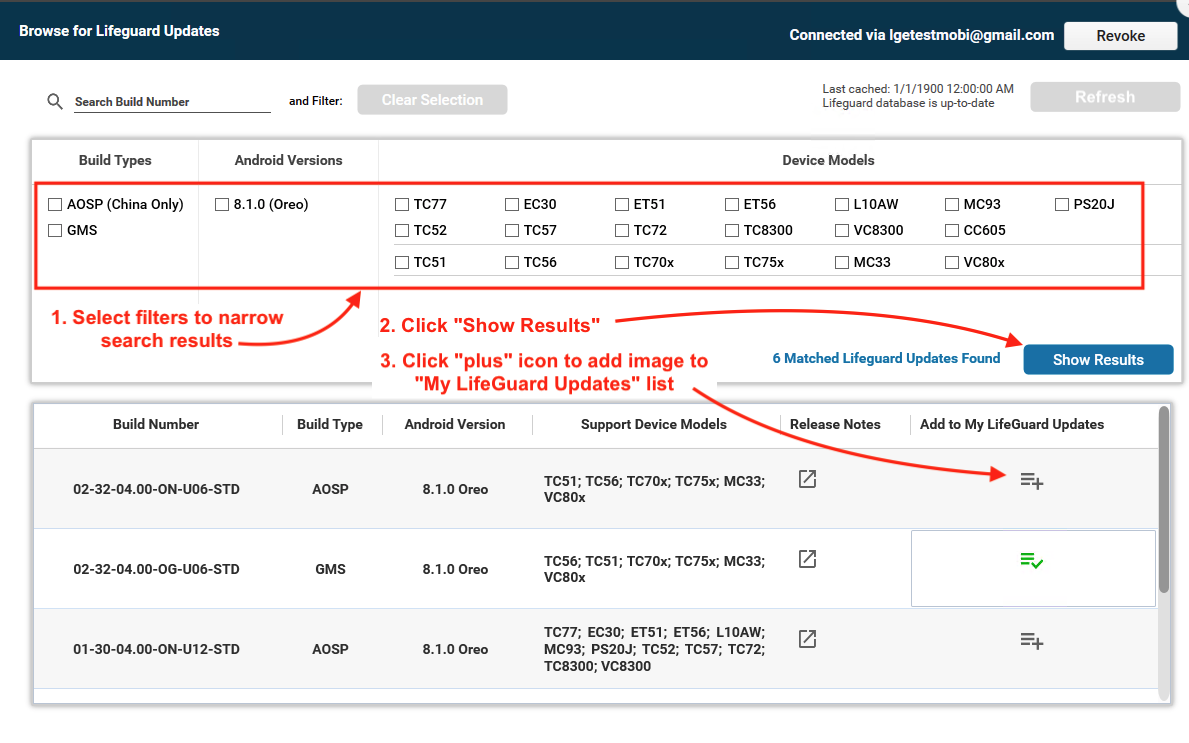Check the GMS build type filter
This screenshot has width=1189, height=743.
tap(56, 231)
